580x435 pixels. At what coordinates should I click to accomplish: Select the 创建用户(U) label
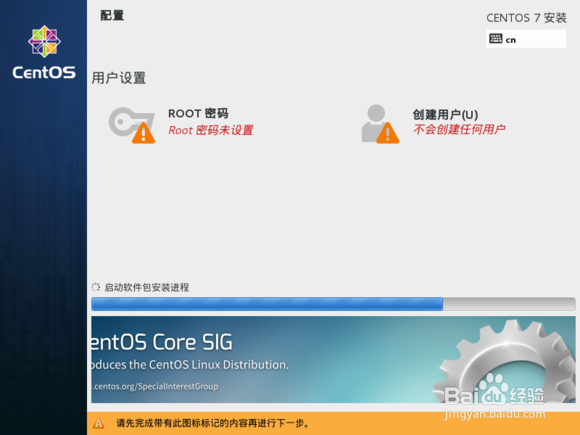point(445,115)
